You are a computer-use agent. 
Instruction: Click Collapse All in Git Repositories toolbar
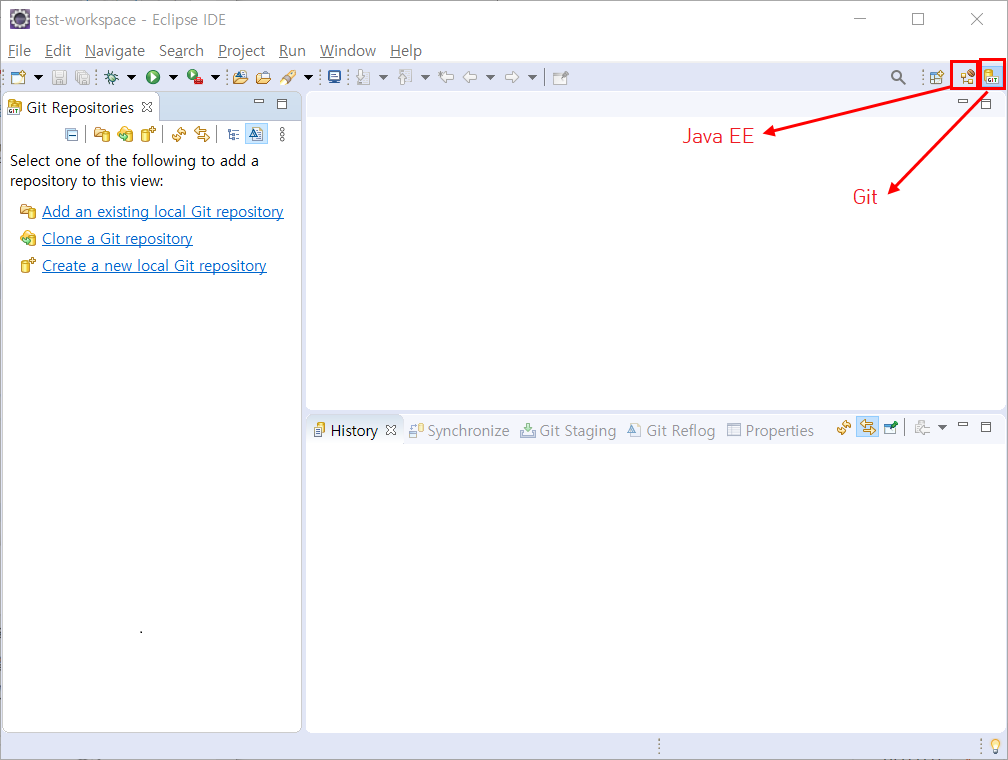72,134
